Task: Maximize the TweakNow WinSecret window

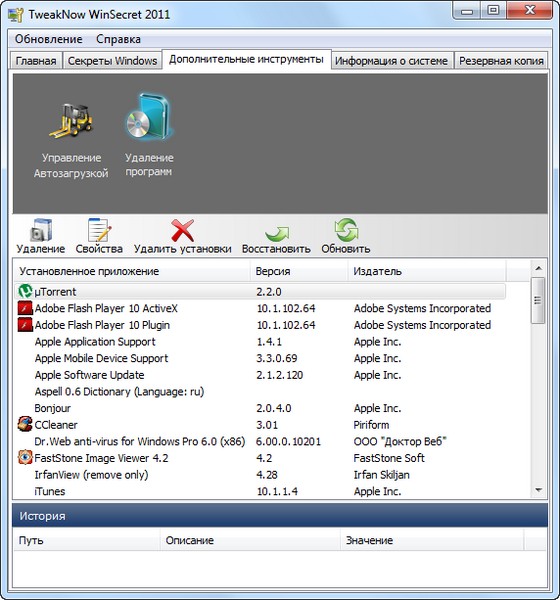Action: tap(493, 11)
